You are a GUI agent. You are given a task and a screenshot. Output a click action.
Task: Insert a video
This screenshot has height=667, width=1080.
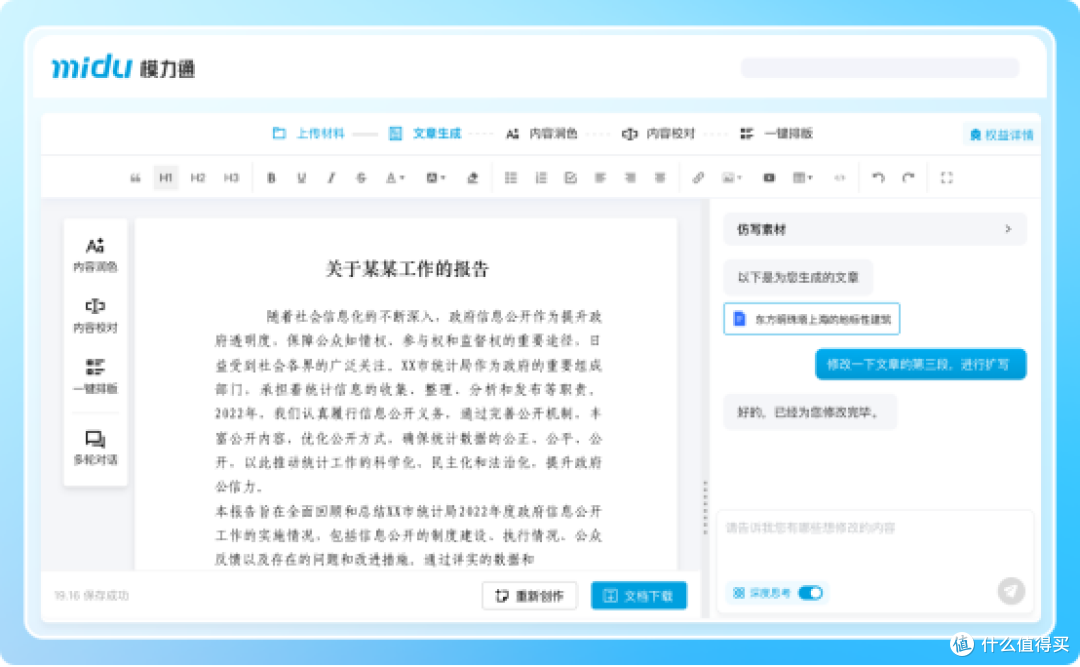(769, 178)
